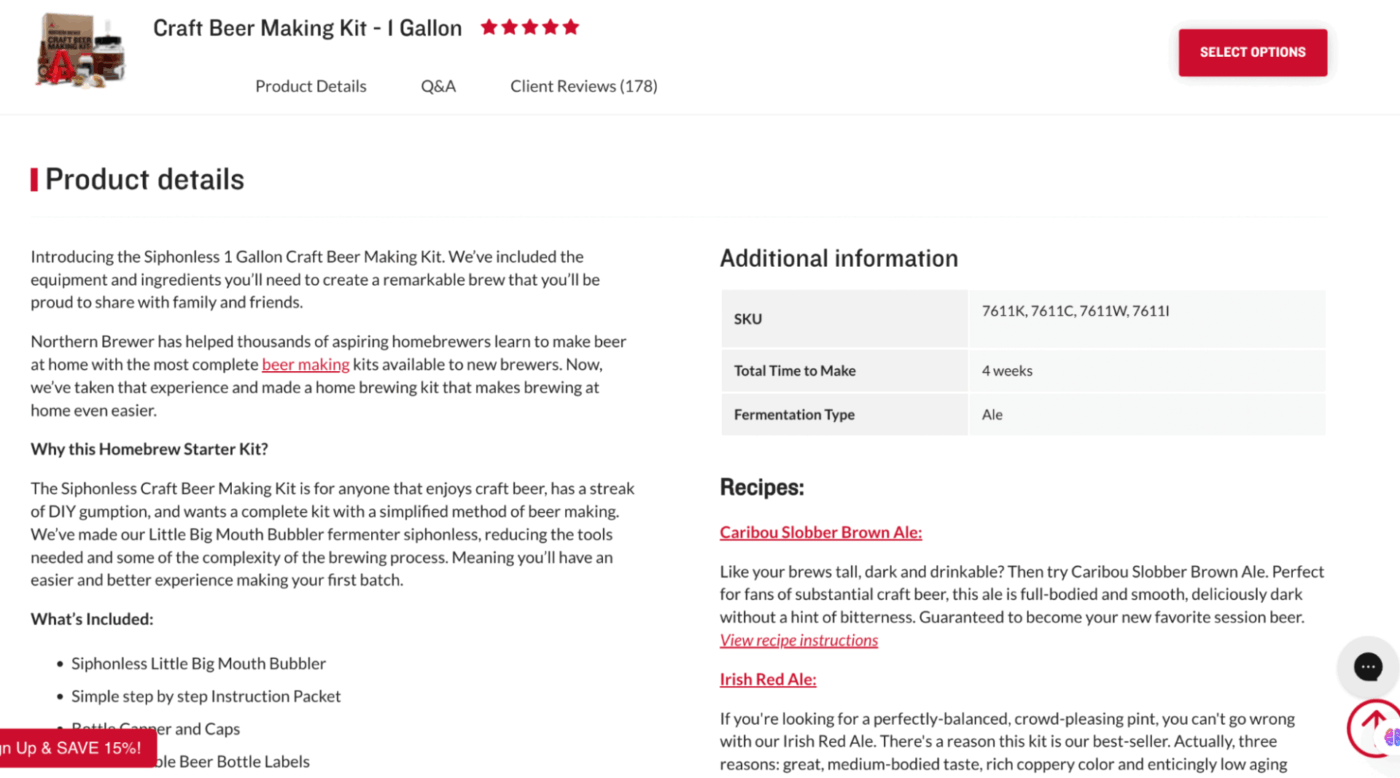Viewport: 1400px width, 778px height.
Task: Open the Irish Red Ale link
Action: click(767, 679)
